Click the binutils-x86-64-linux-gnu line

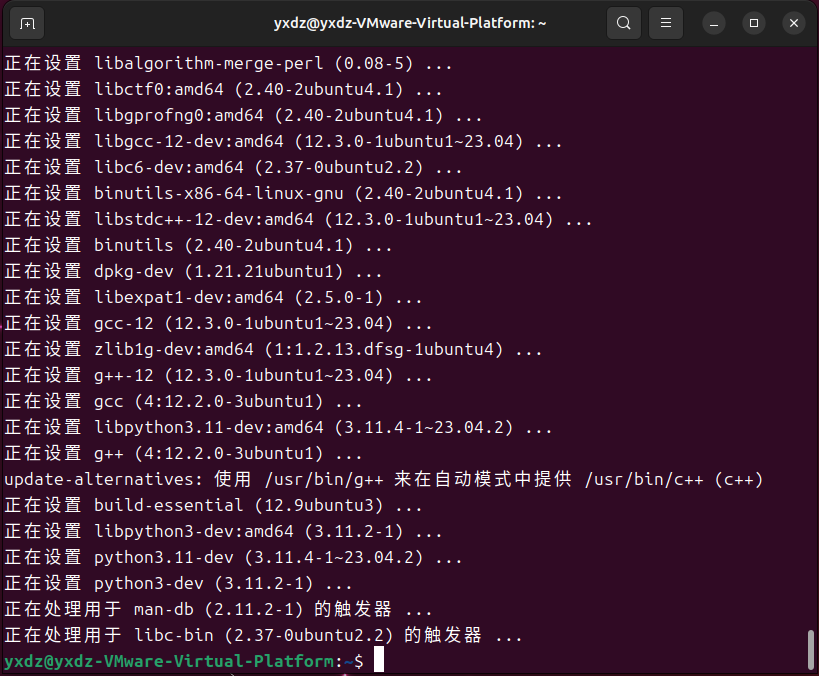click(x=283, y=193)
